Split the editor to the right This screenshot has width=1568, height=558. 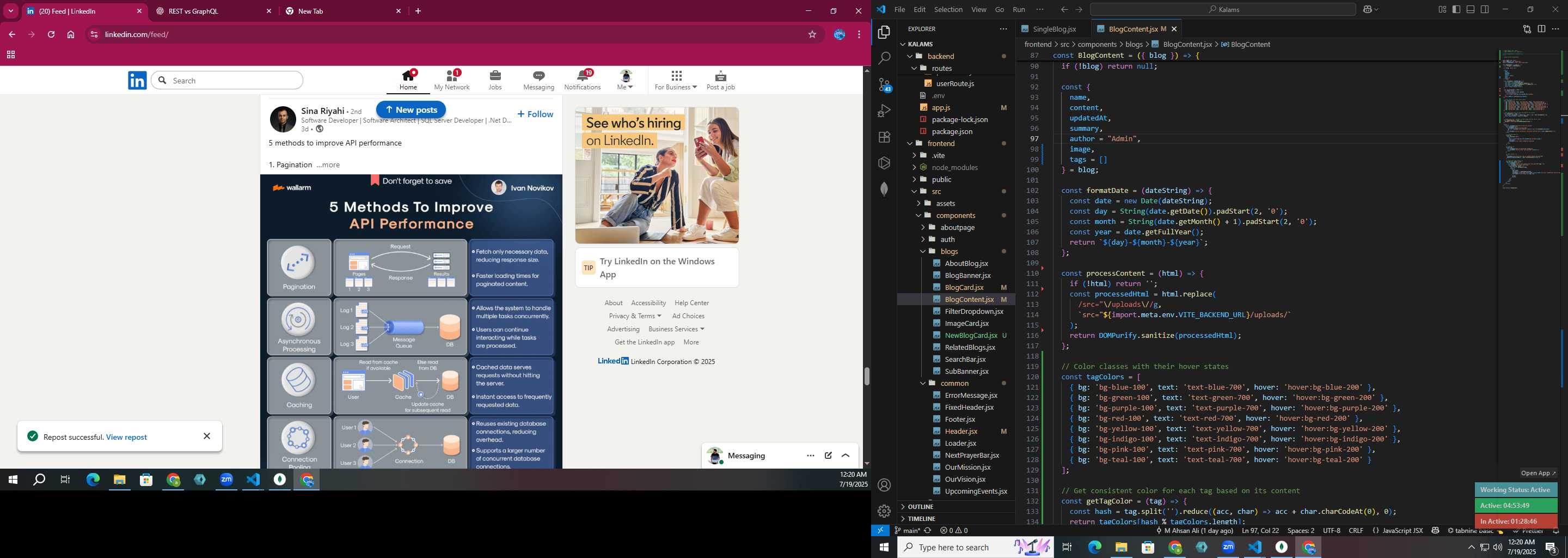(x=1541, y=29)
